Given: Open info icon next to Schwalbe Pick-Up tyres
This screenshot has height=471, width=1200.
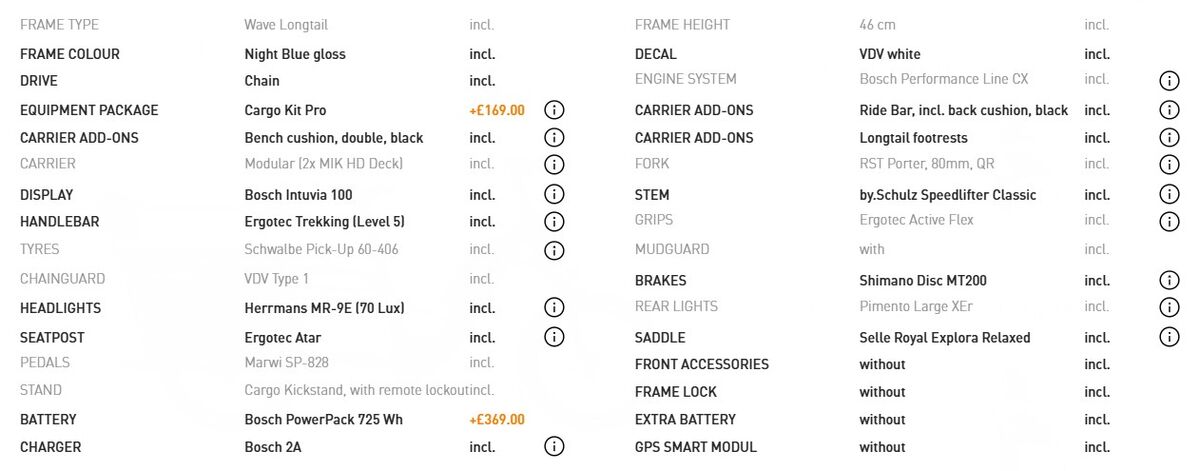Looking at the screenshot, I should tap(554, 250).
